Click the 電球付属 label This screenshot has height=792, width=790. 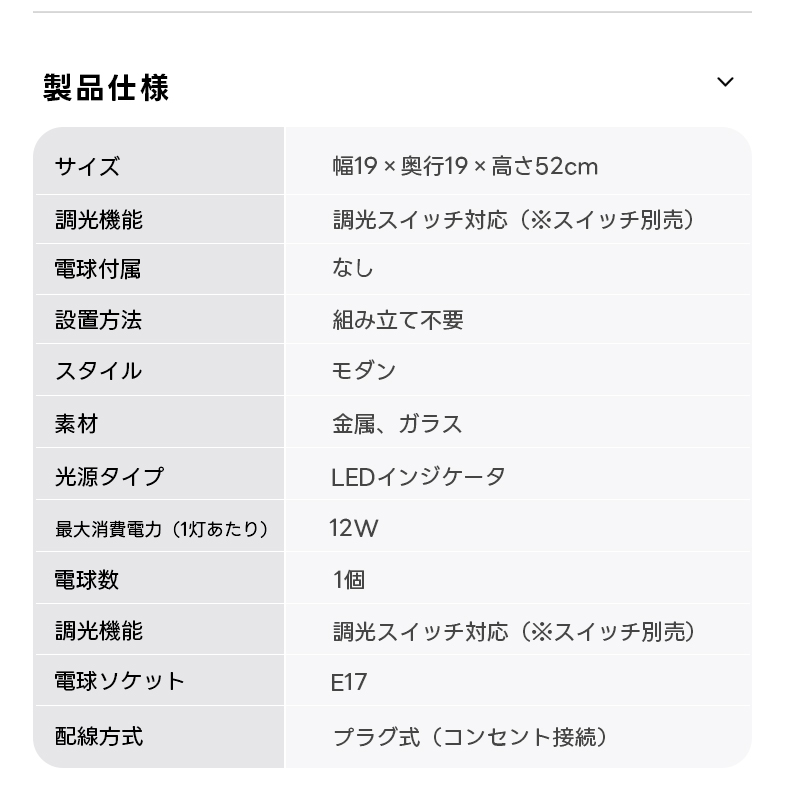(x=98, y=268)
